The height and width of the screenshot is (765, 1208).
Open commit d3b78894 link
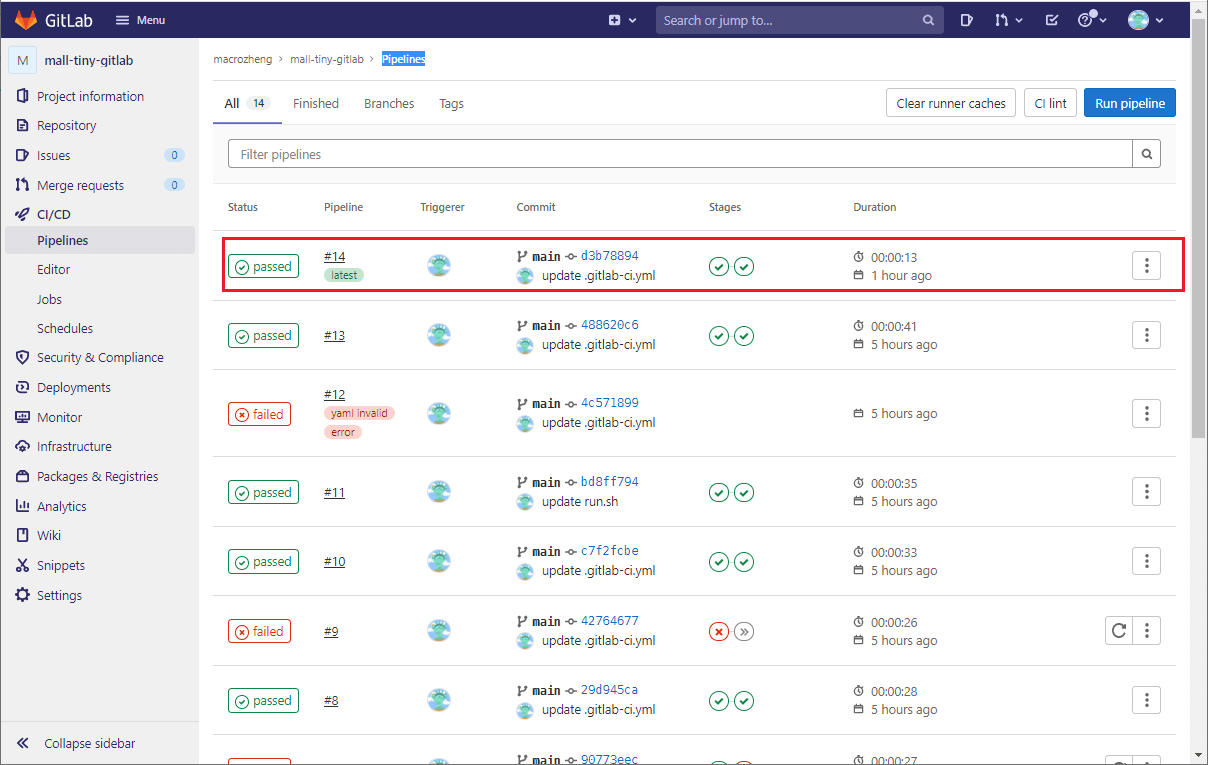click(609, 256)
